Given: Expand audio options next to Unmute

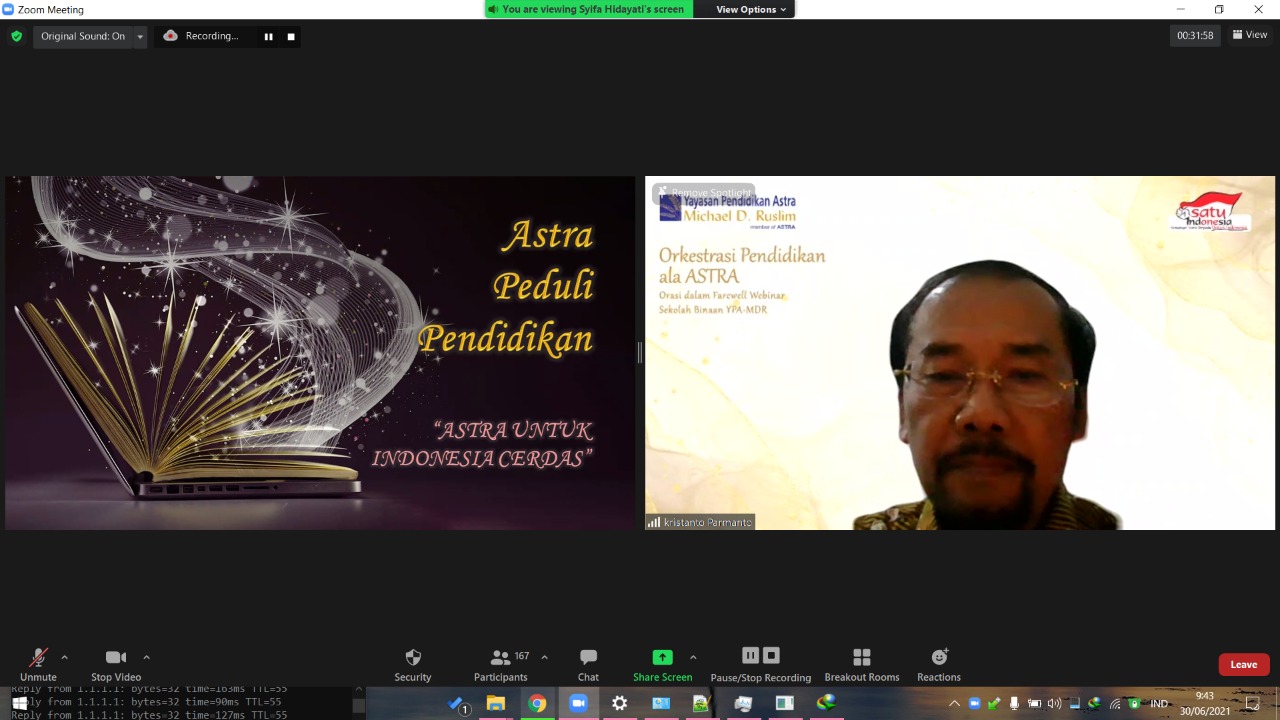Looking at the screenshot, I should pyautogui.click(x=65, y=657).
